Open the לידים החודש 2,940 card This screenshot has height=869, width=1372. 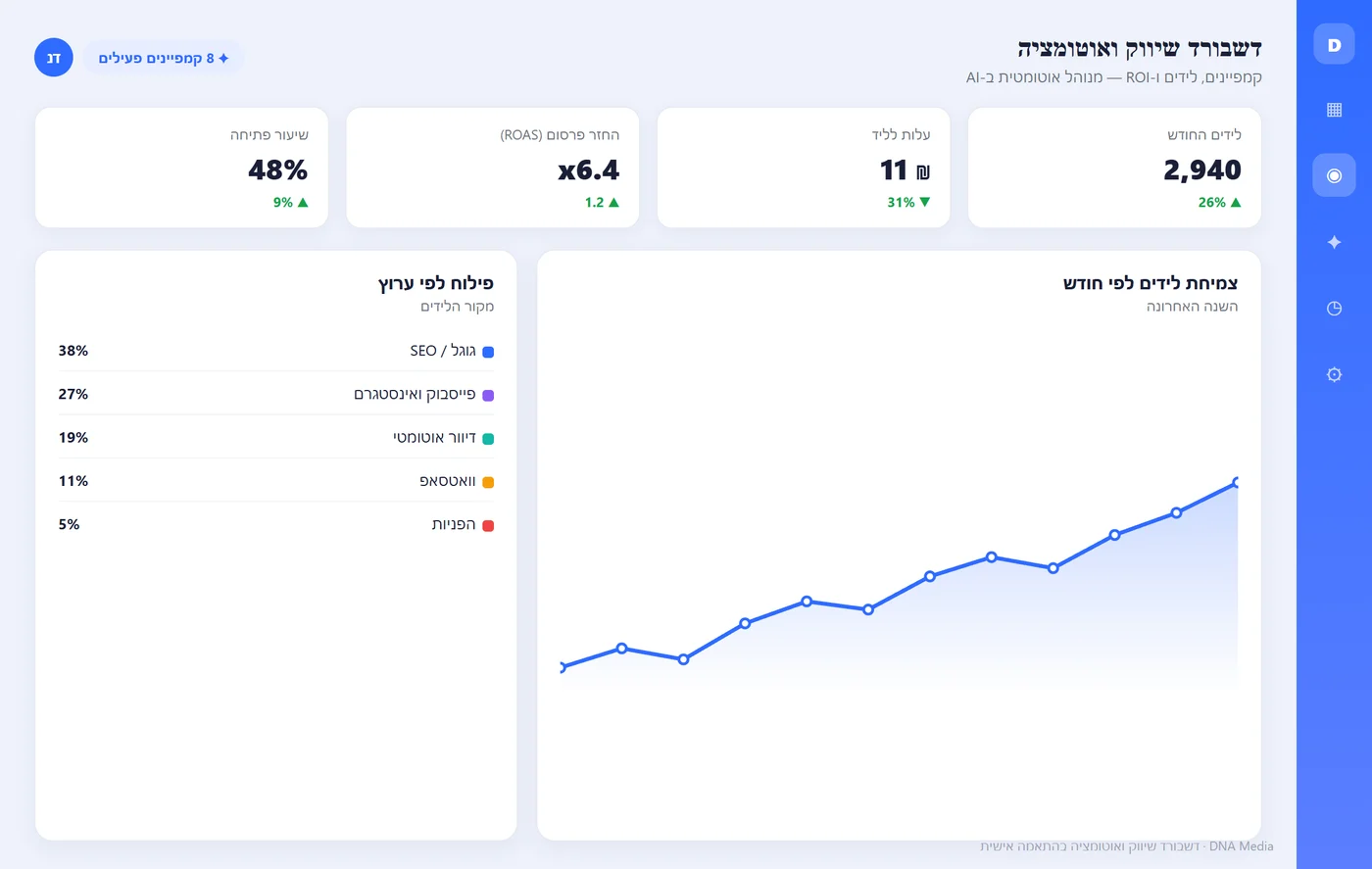pos(1114,168)
